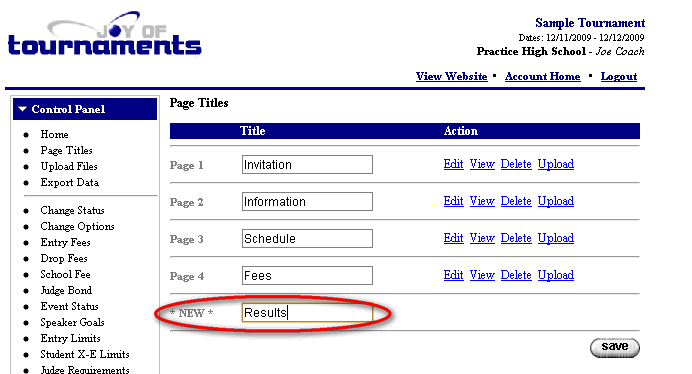Edit the Page 2 Information entry
The image size is (692, 374).
click(453, 201)
